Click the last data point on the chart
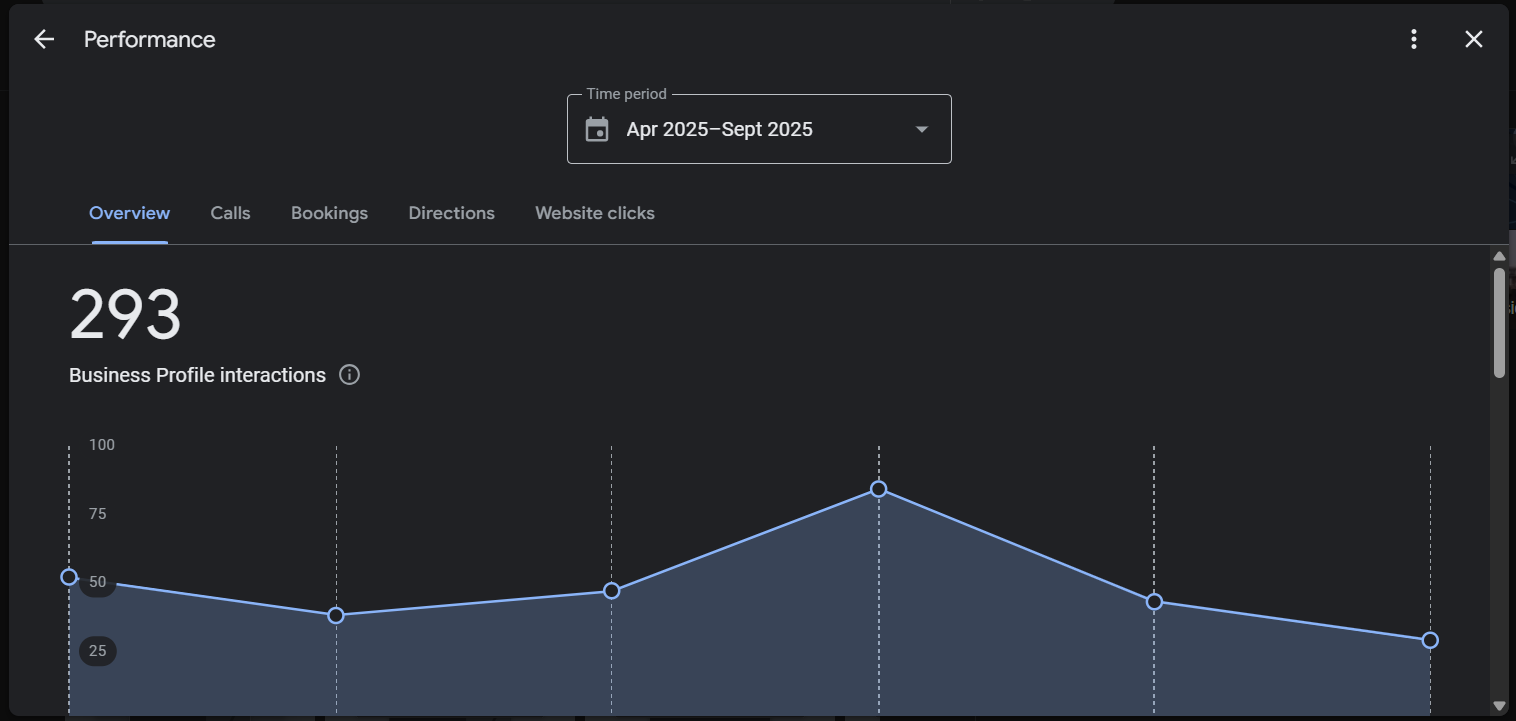 tap(1430, 640)
